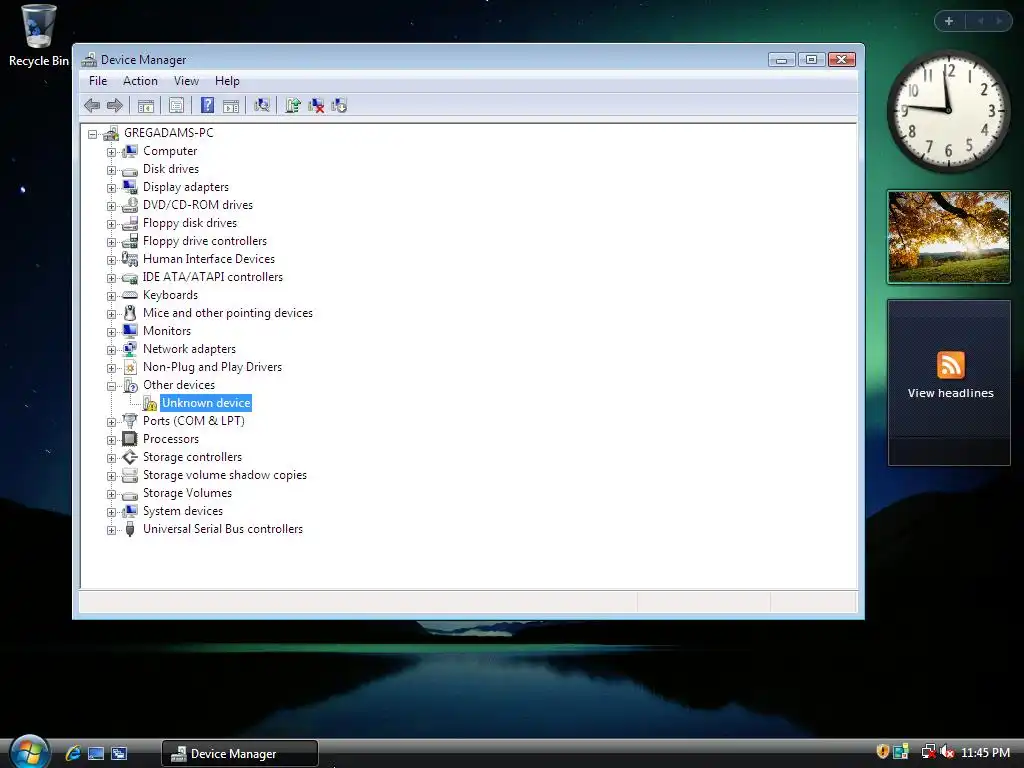Click Update Driver Software toolbar icon
This screenshot has height=768, width=1024.
tap(293, 105)
